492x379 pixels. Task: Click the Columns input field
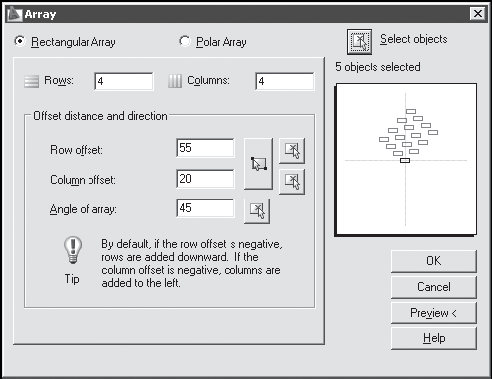[x=285, y=81]
